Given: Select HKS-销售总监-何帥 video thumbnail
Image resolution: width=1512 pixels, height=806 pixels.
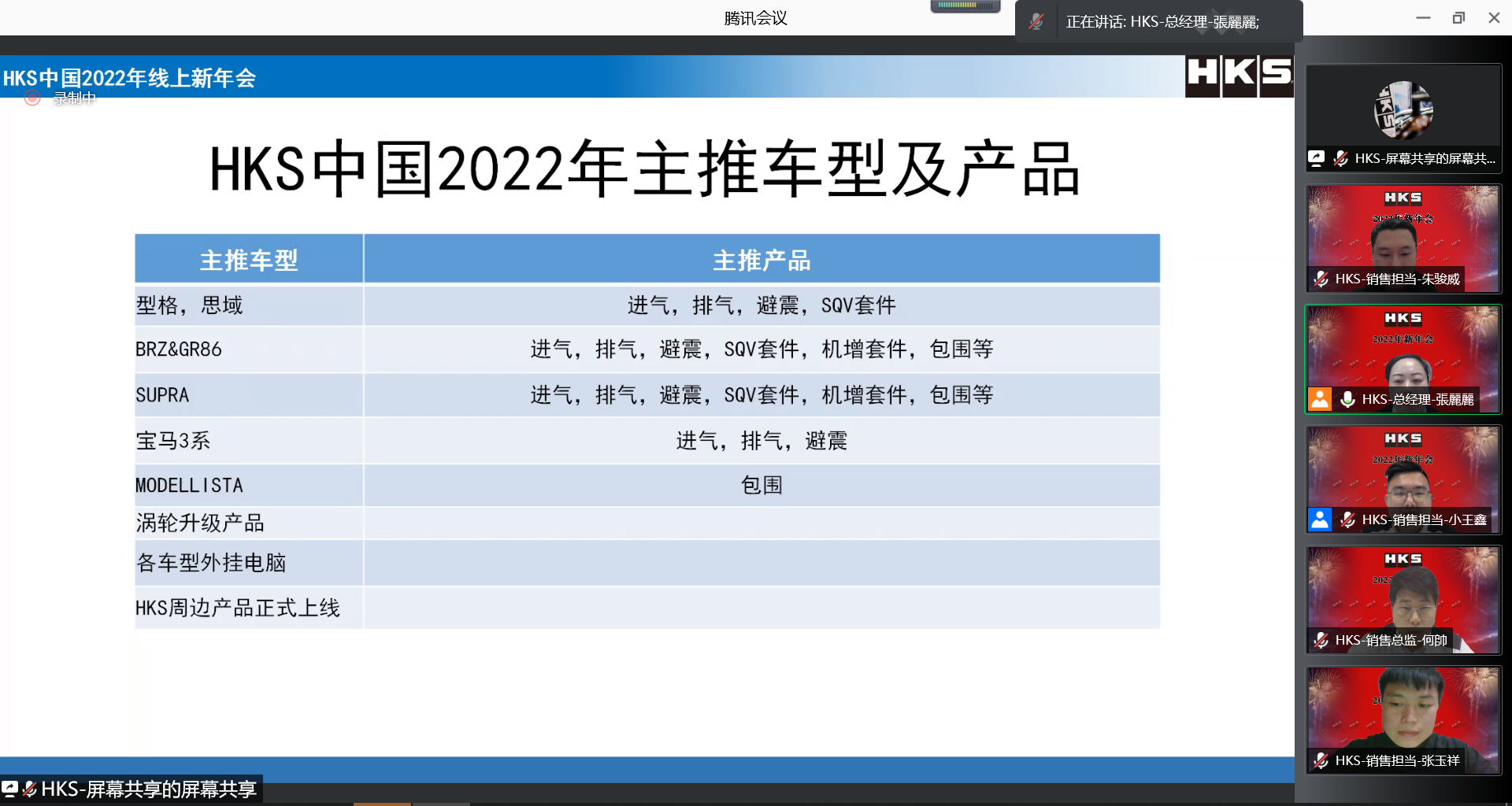Looking at the screenshot, I should pyautogui.click(x=1403, y=598).
